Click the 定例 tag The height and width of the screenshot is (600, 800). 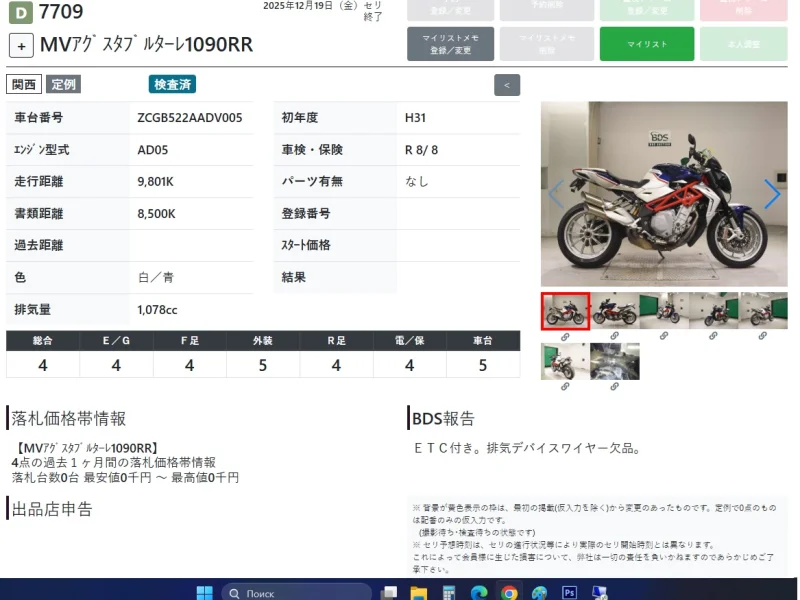tap(63, 84)
